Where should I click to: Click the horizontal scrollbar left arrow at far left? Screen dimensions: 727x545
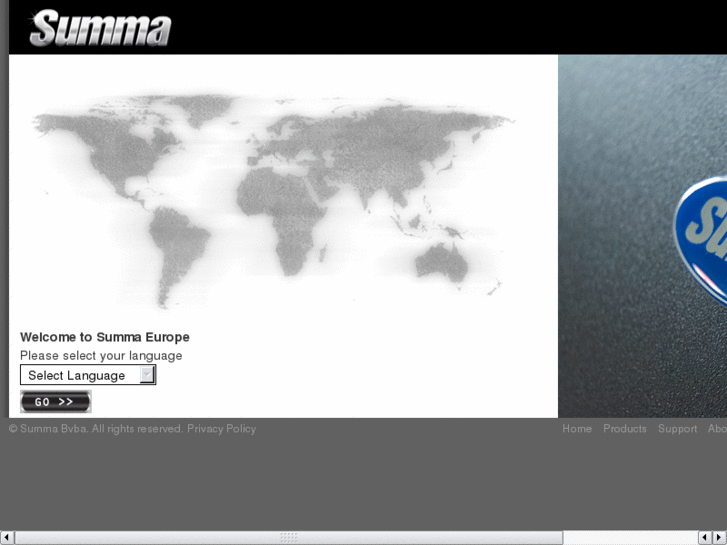pos(6,538)
